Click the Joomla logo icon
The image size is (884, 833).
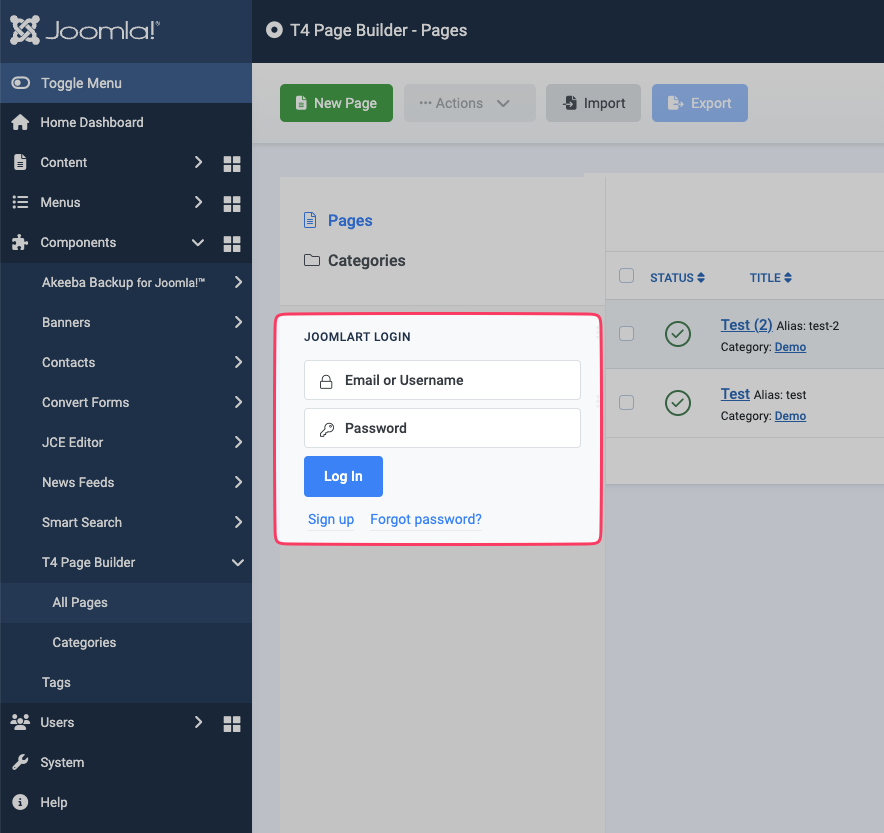[x=25, y=30]
